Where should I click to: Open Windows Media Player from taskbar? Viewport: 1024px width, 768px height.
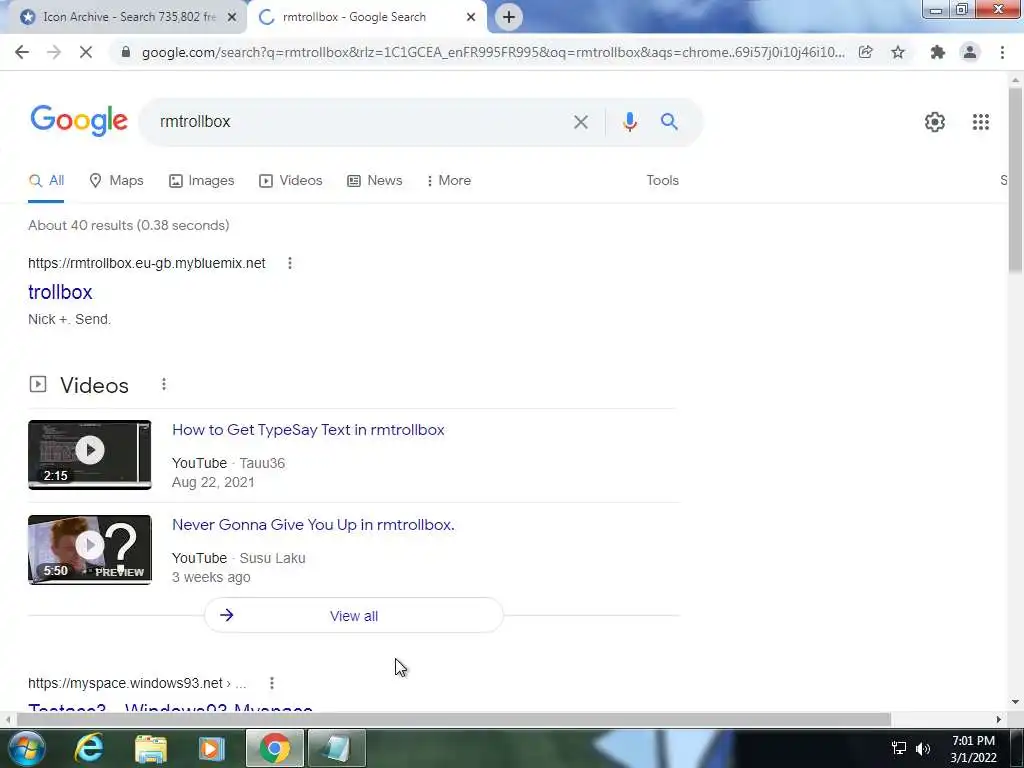click(x=212, y=748)
